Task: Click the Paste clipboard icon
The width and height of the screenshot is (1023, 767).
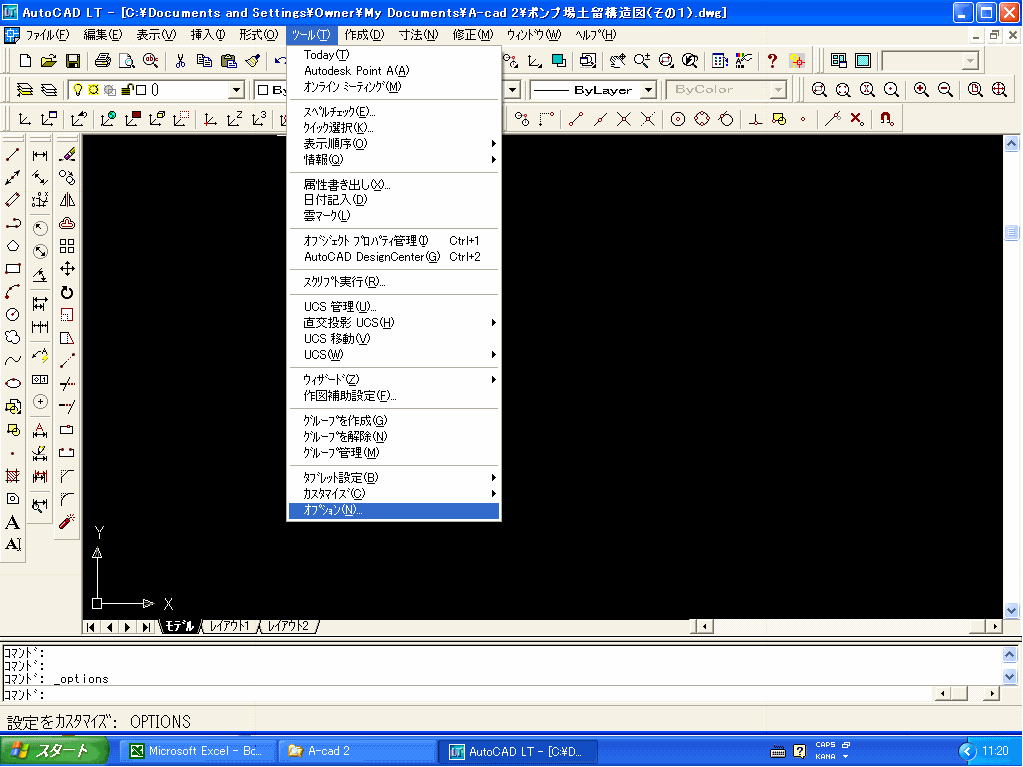Action: tap(228, 61)
